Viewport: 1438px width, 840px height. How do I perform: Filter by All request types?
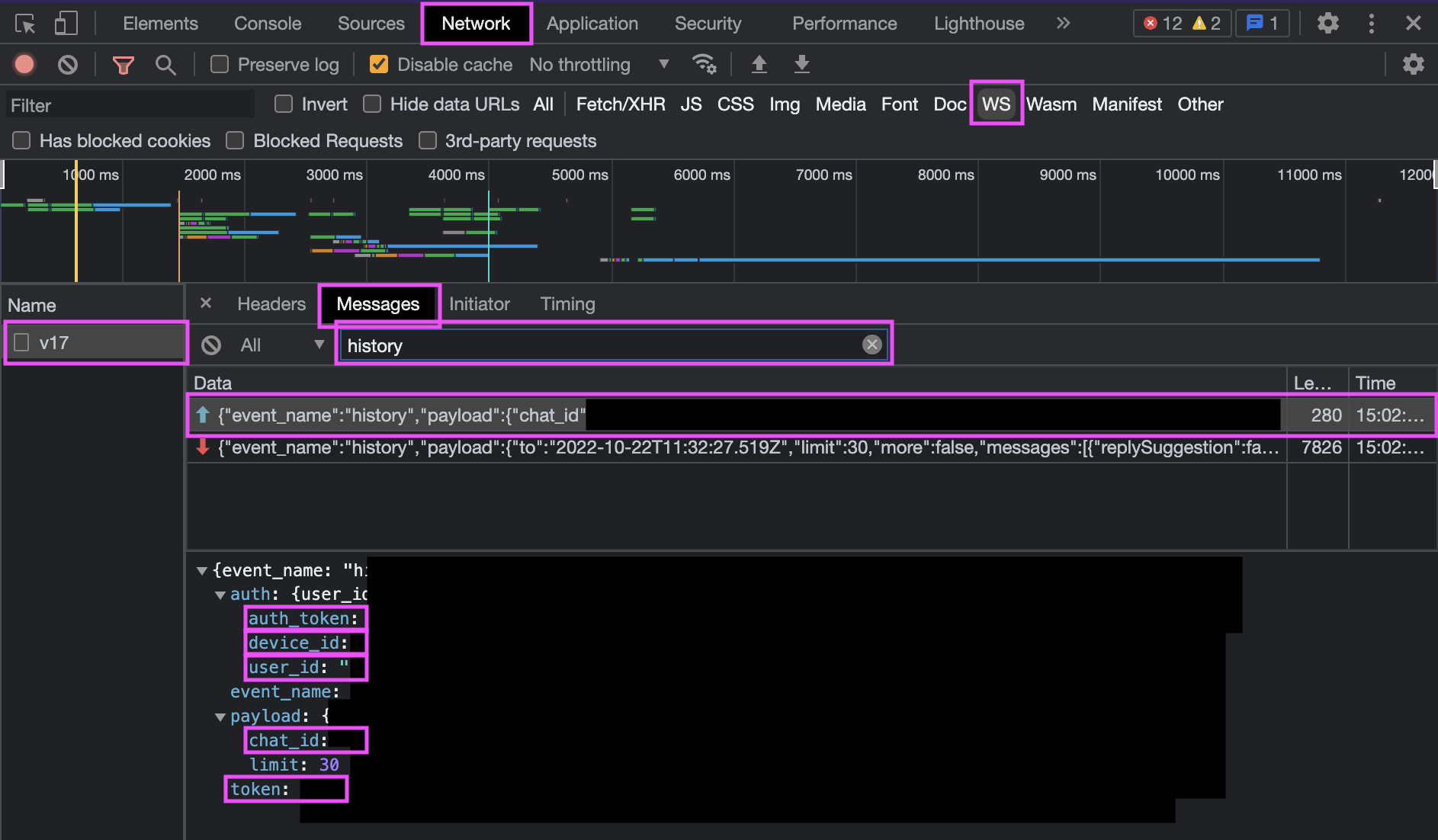[543, 104]
